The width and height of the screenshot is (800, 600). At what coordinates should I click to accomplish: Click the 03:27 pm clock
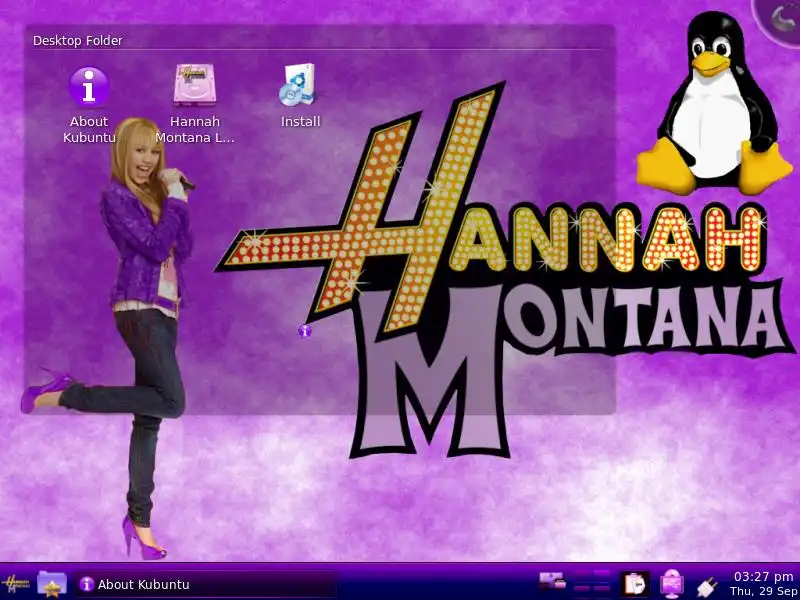point(763,577)
